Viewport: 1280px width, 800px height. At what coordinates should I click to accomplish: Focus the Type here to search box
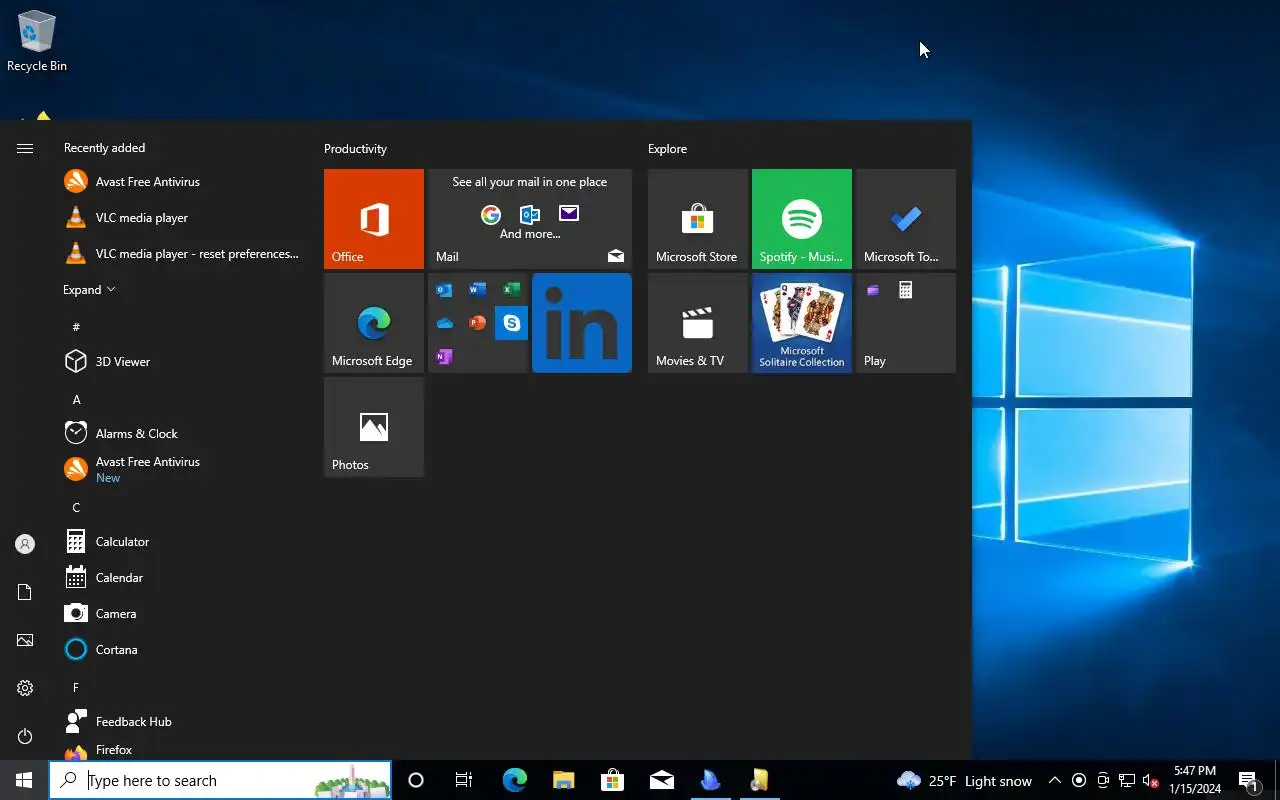[x=220, y=781]
